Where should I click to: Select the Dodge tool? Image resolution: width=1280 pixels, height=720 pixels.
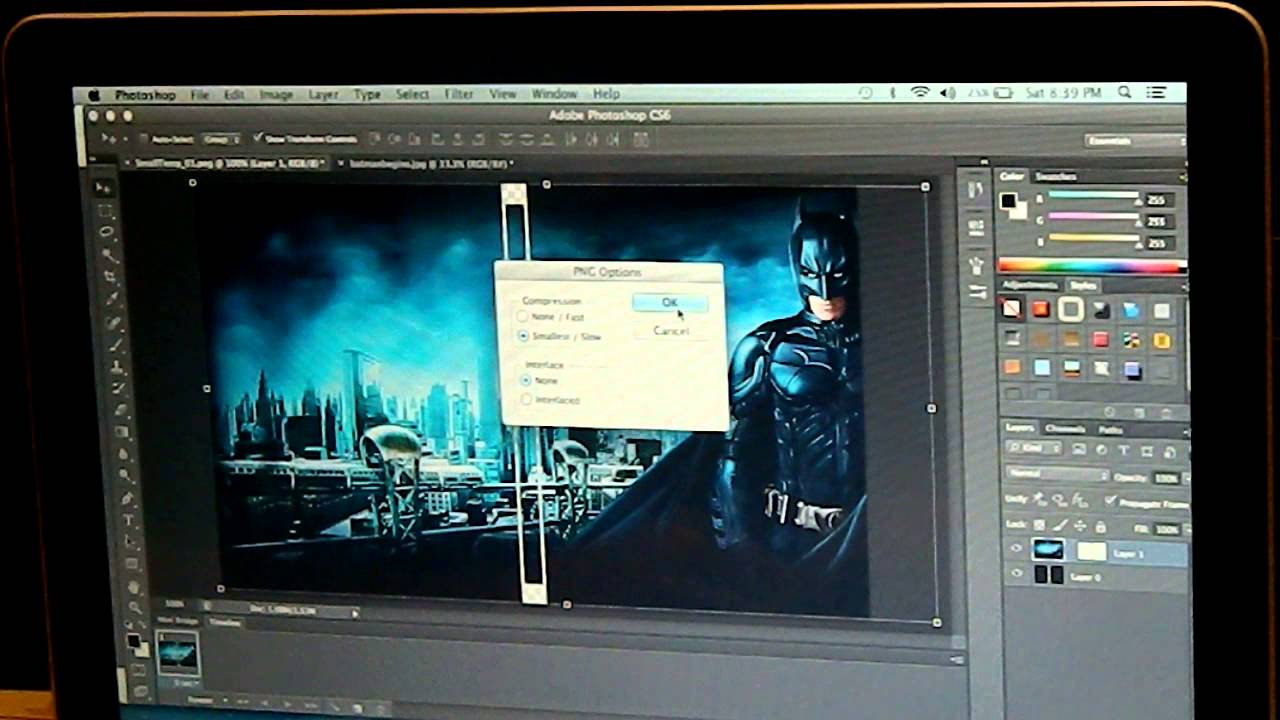point(125,476)
